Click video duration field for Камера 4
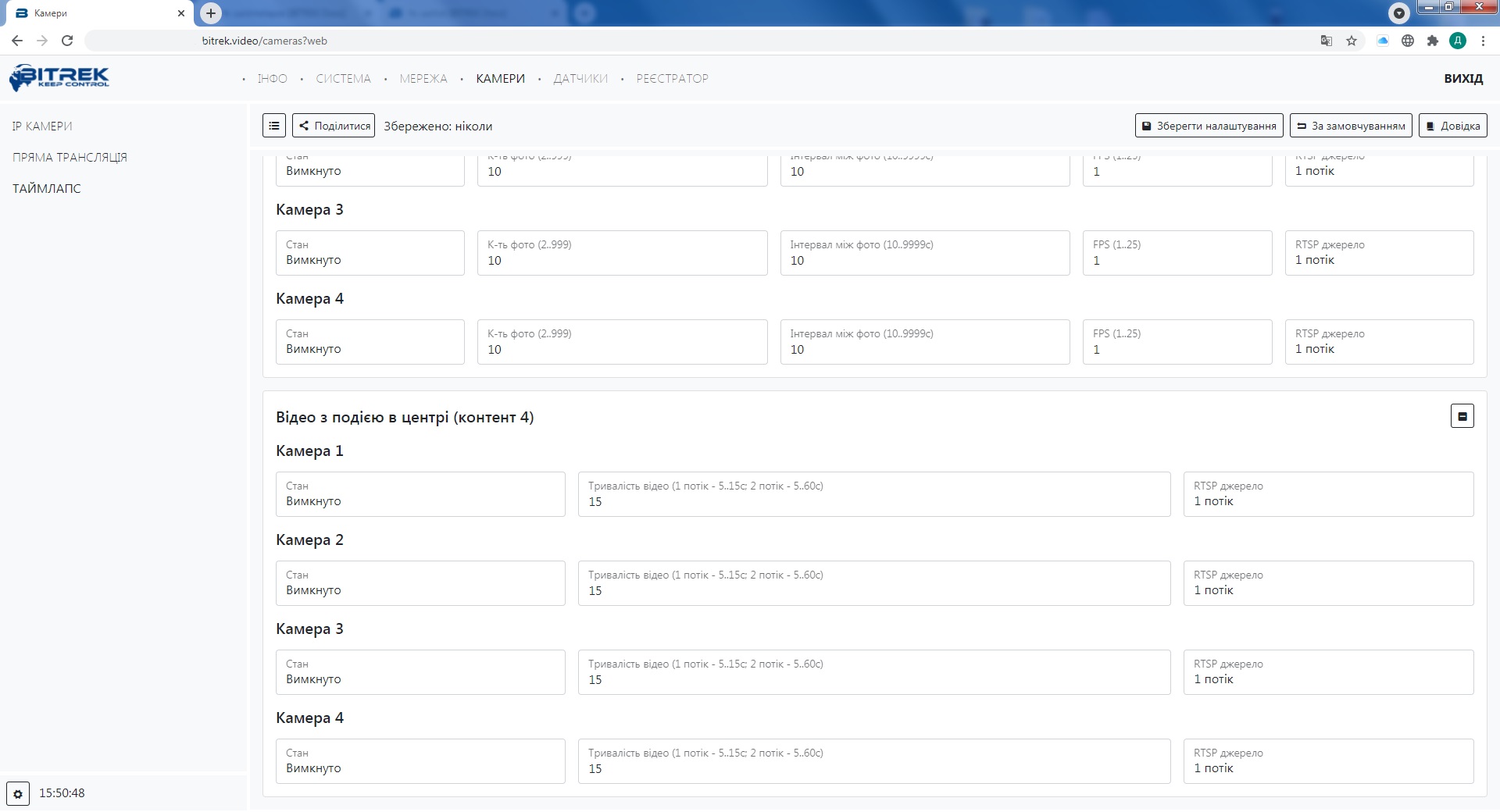 (873, 761)
